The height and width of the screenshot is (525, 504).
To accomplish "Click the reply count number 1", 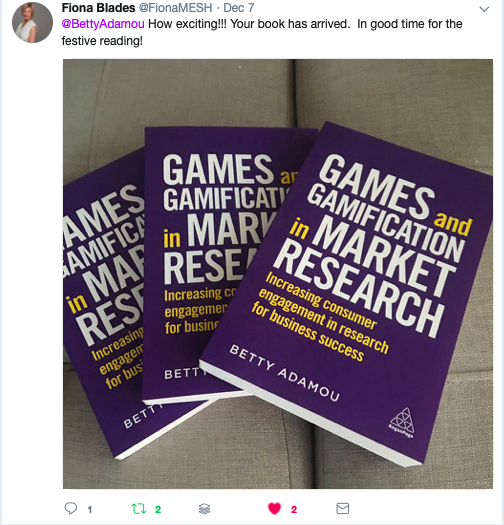I will (x=90, y=510).
